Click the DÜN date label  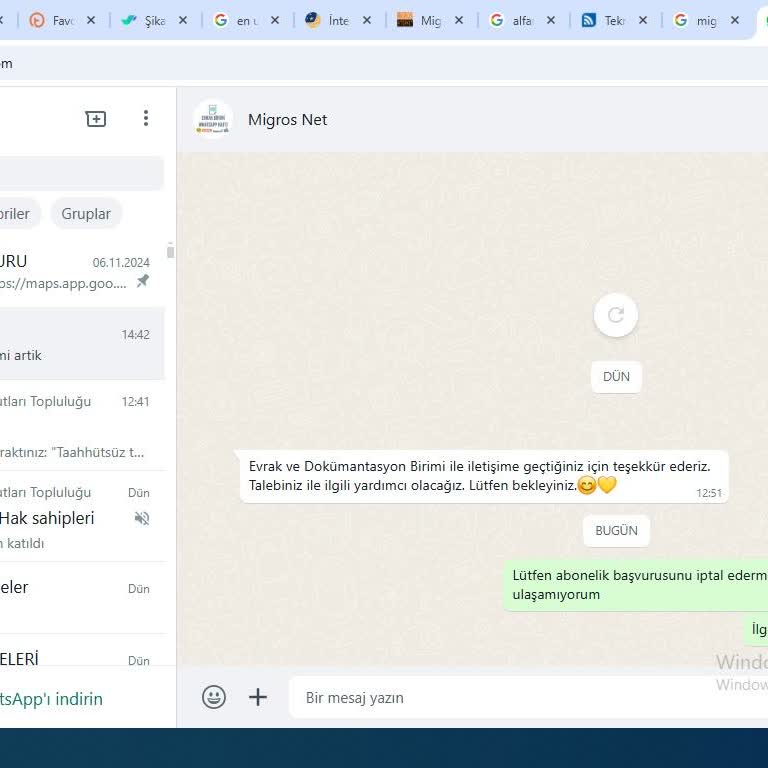pos(616,377)
